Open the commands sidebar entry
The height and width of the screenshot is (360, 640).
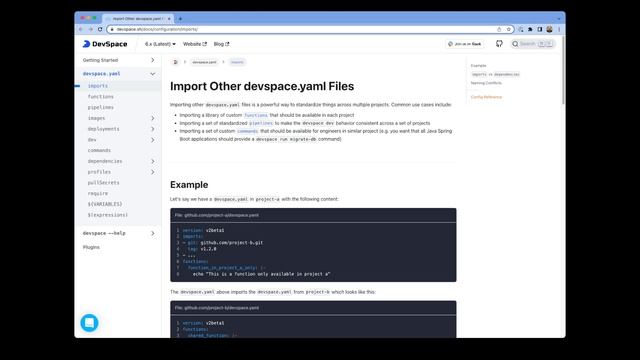(x=99, y=151)
